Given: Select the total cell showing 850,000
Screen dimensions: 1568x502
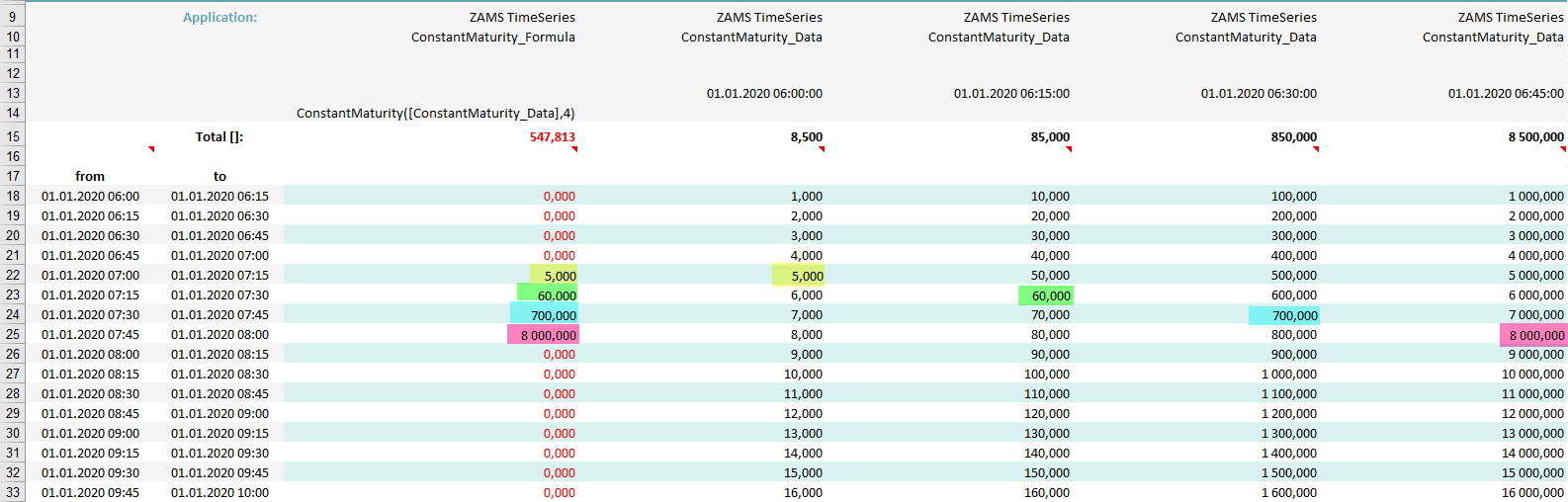Looking at the screenshot, I should (x=1293, y=137).
